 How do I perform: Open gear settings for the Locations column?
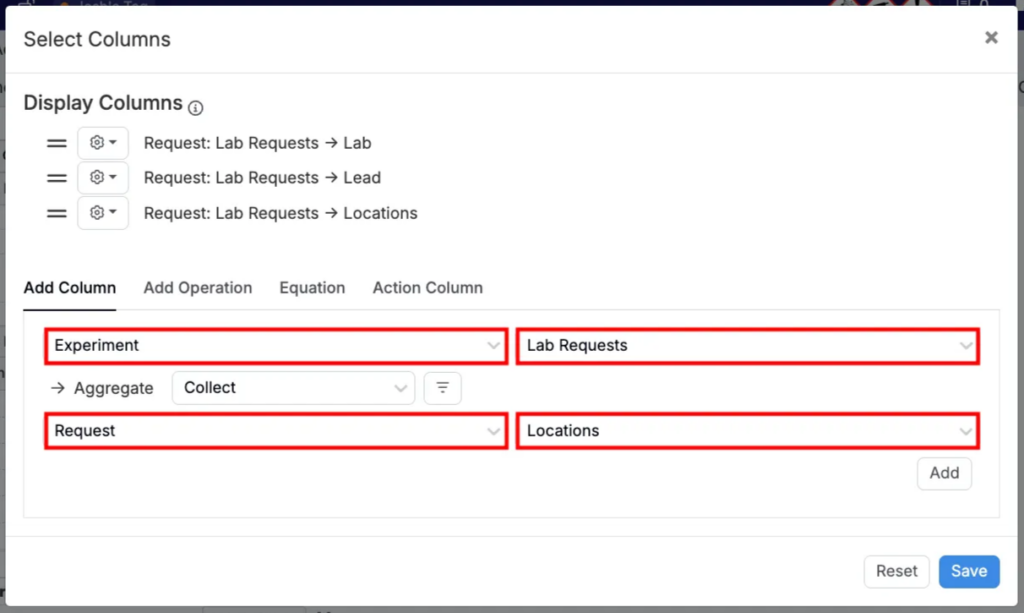click(x=103, y=213)
